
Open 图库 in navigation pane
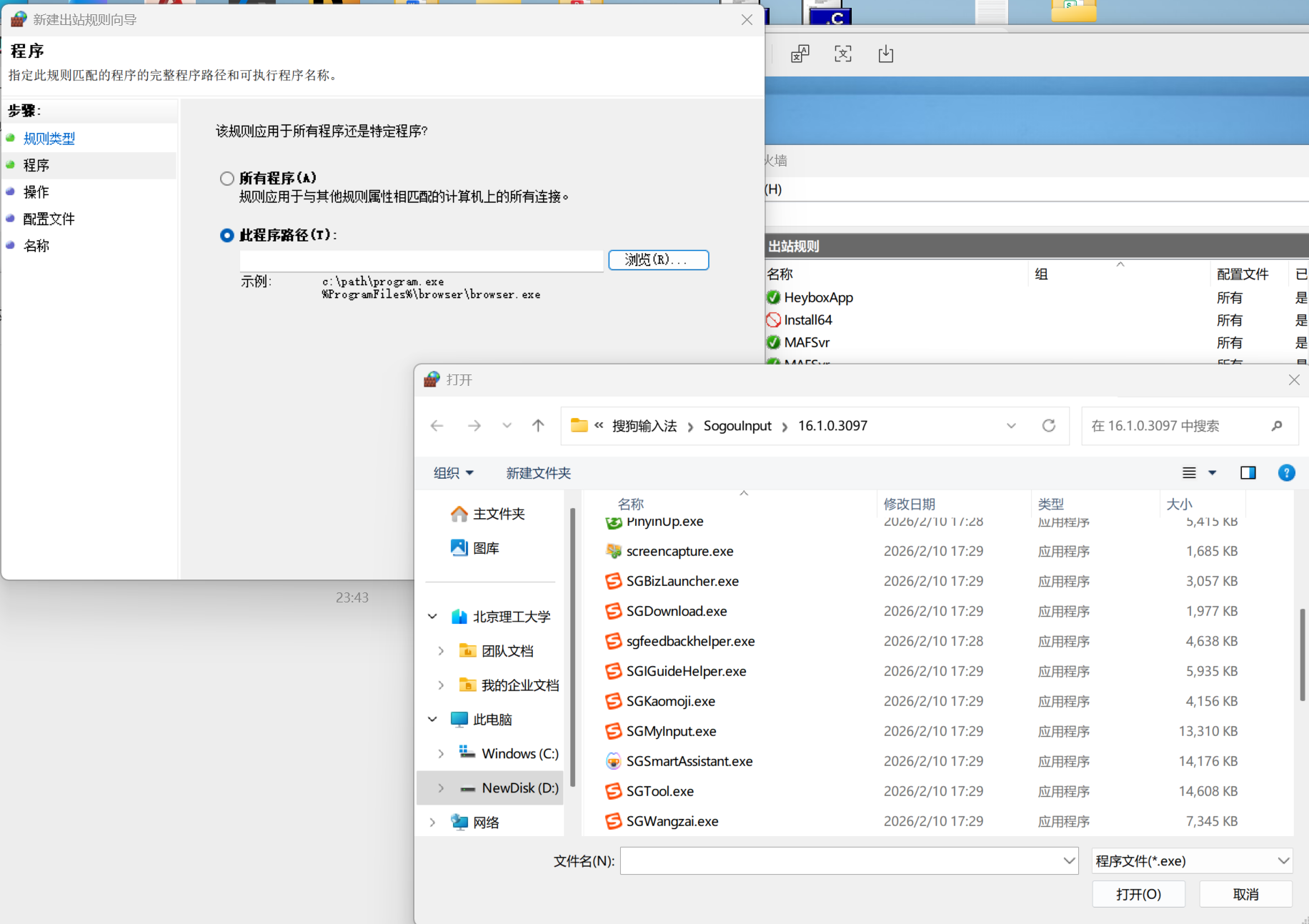click(486, 548)
